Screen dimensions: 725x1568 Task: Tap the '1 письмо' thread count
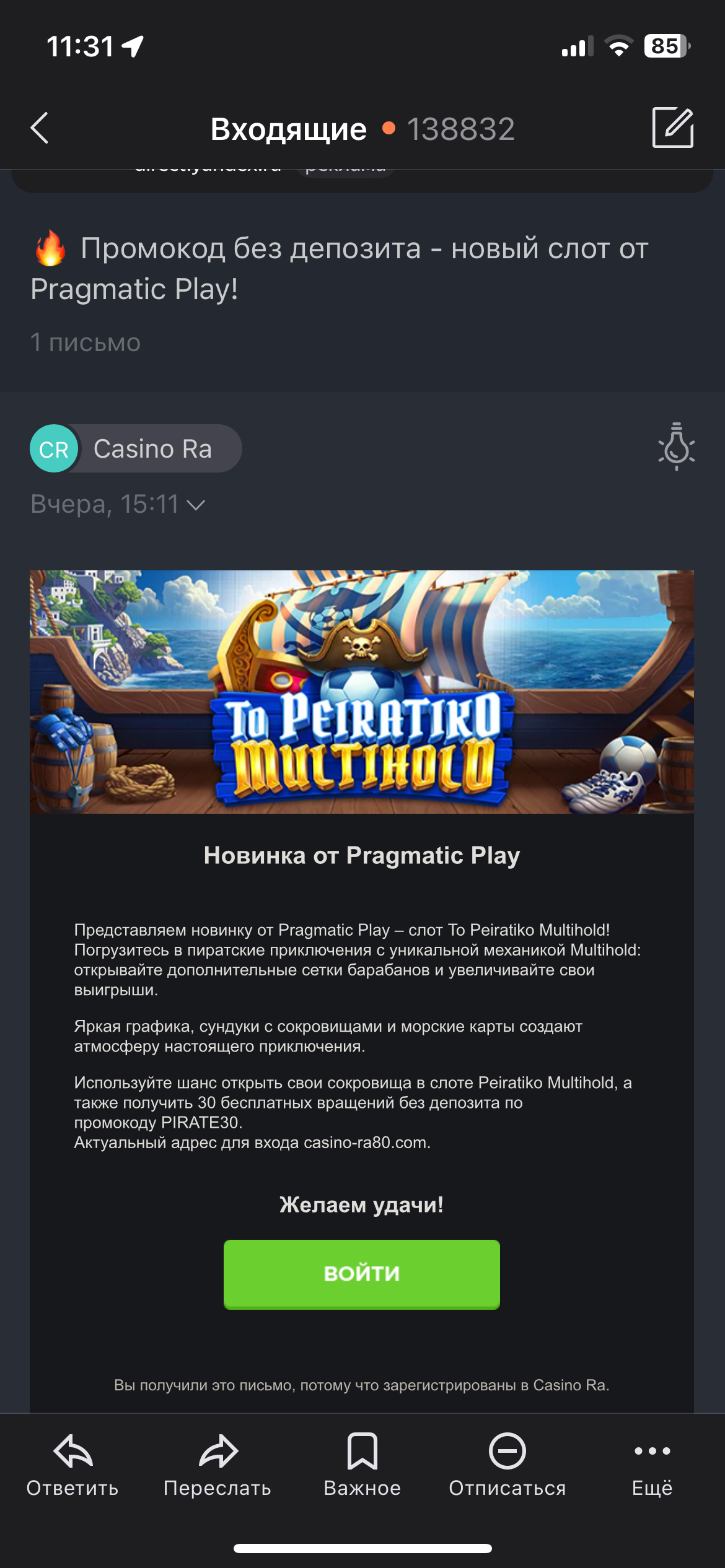click(x=86, y=342)
